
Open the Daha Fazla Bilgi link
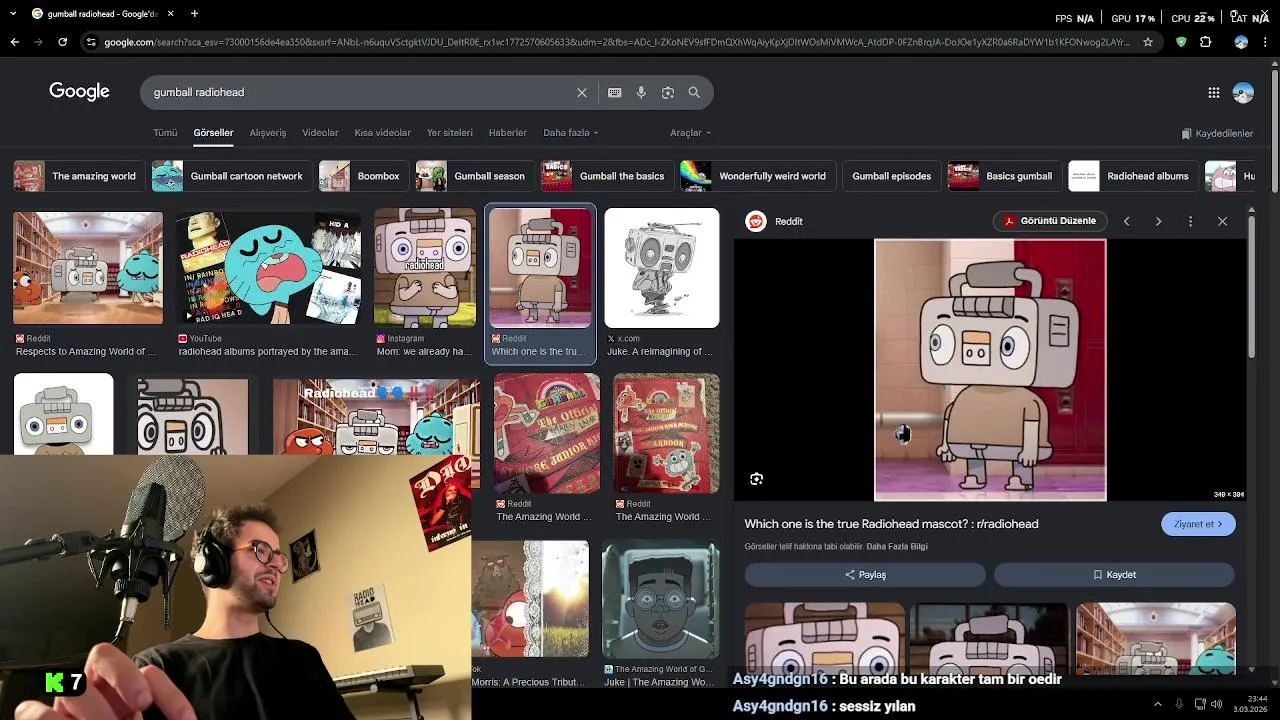(x=897, y=547)
